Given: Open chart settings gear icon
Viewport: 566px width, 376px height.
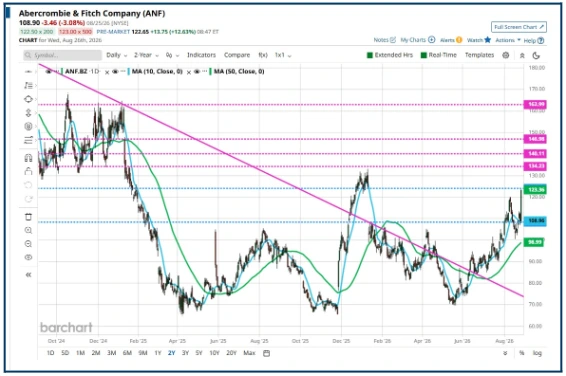Looking at the screenshot, I should 506,55.
